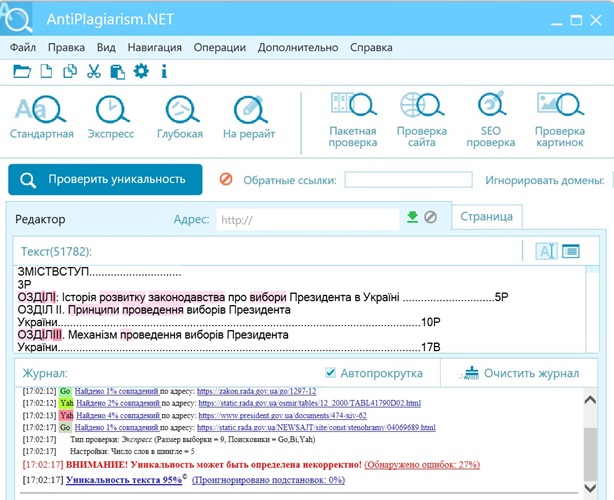Screen dimensions: 614x500
Task: Switch to the Страница tab
Action: [x=487, y=217]
